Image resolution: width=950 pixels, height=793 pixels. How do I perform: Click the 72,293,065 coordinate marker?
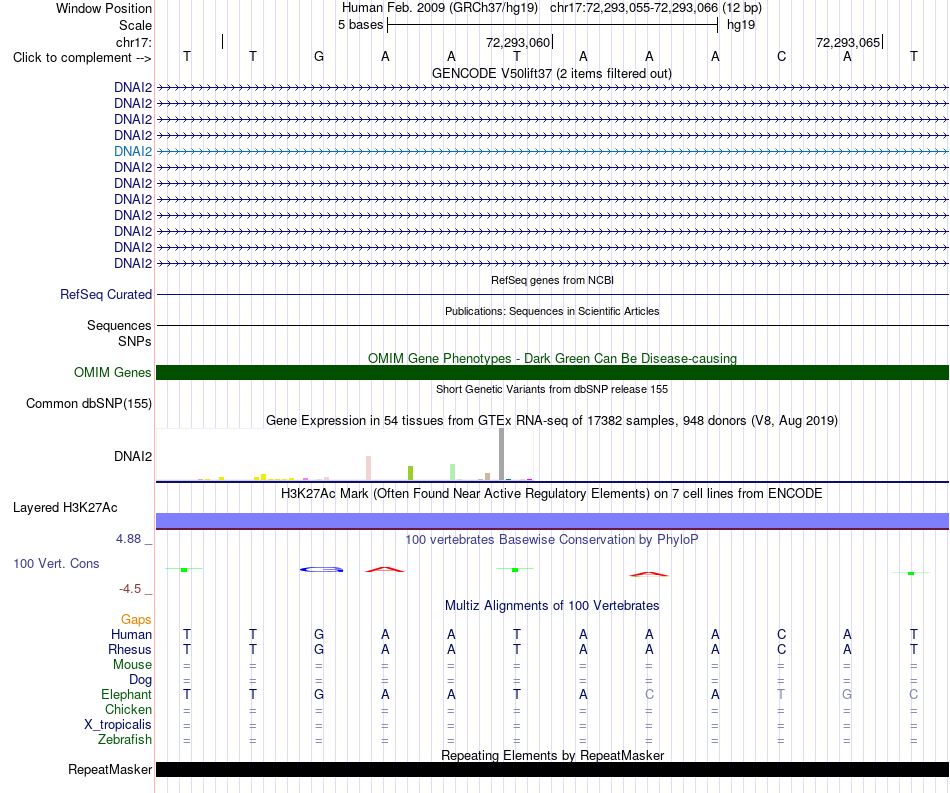pyautogui.click(x=848, y=42)
